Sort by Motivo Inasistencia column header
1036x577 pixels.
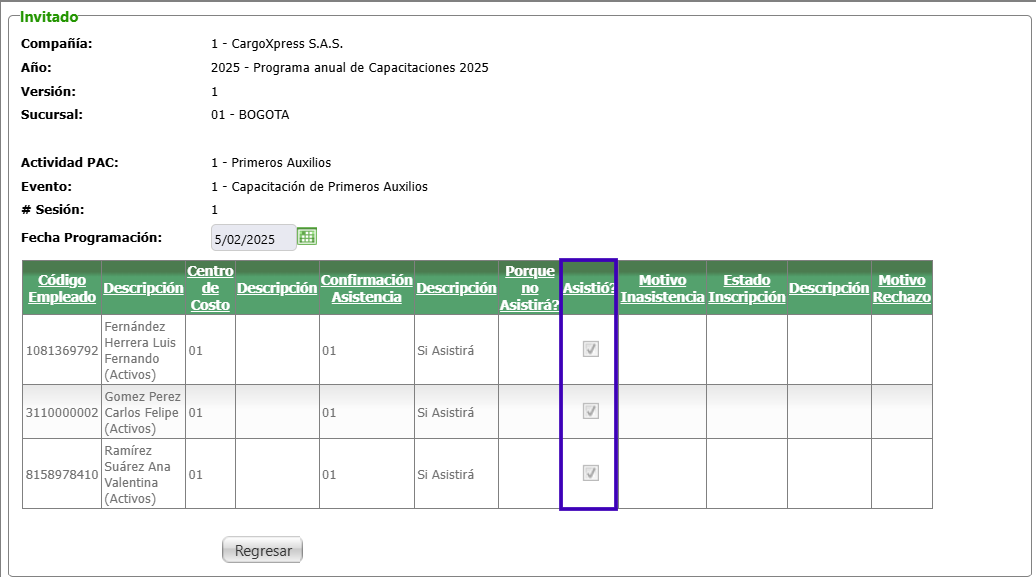click(662, 288)
